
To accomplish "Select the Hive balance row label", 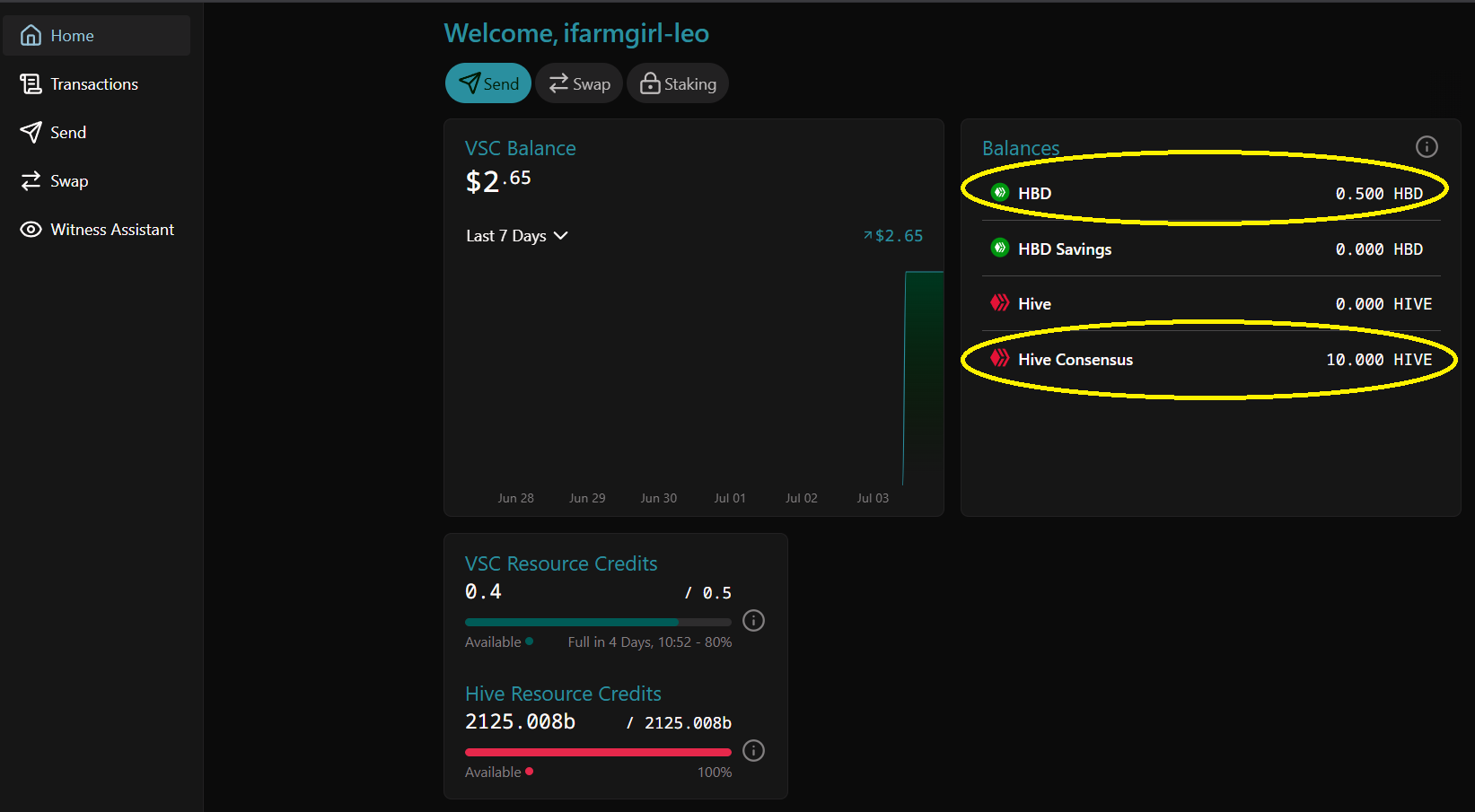I will pos(1034,304).
